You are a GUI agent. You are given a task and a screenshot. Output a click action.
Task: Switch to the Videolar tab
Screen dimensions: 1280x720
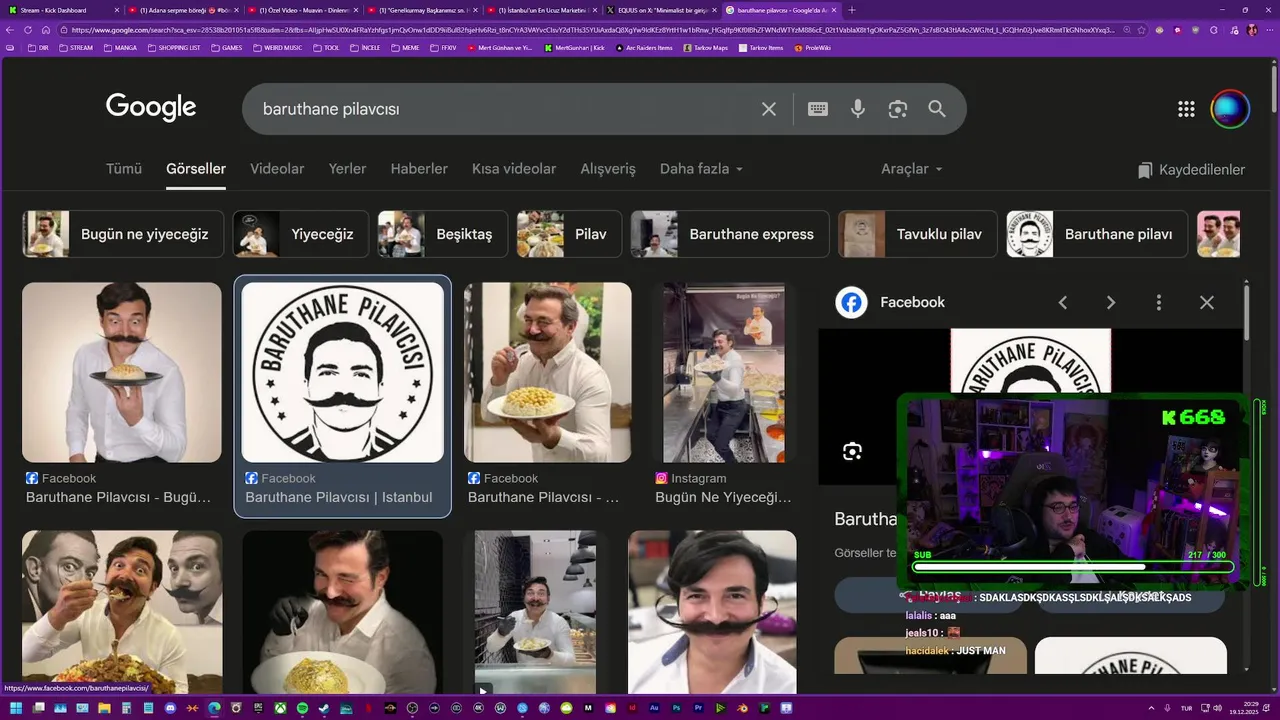pyautogui.click(x=277, y=169)
